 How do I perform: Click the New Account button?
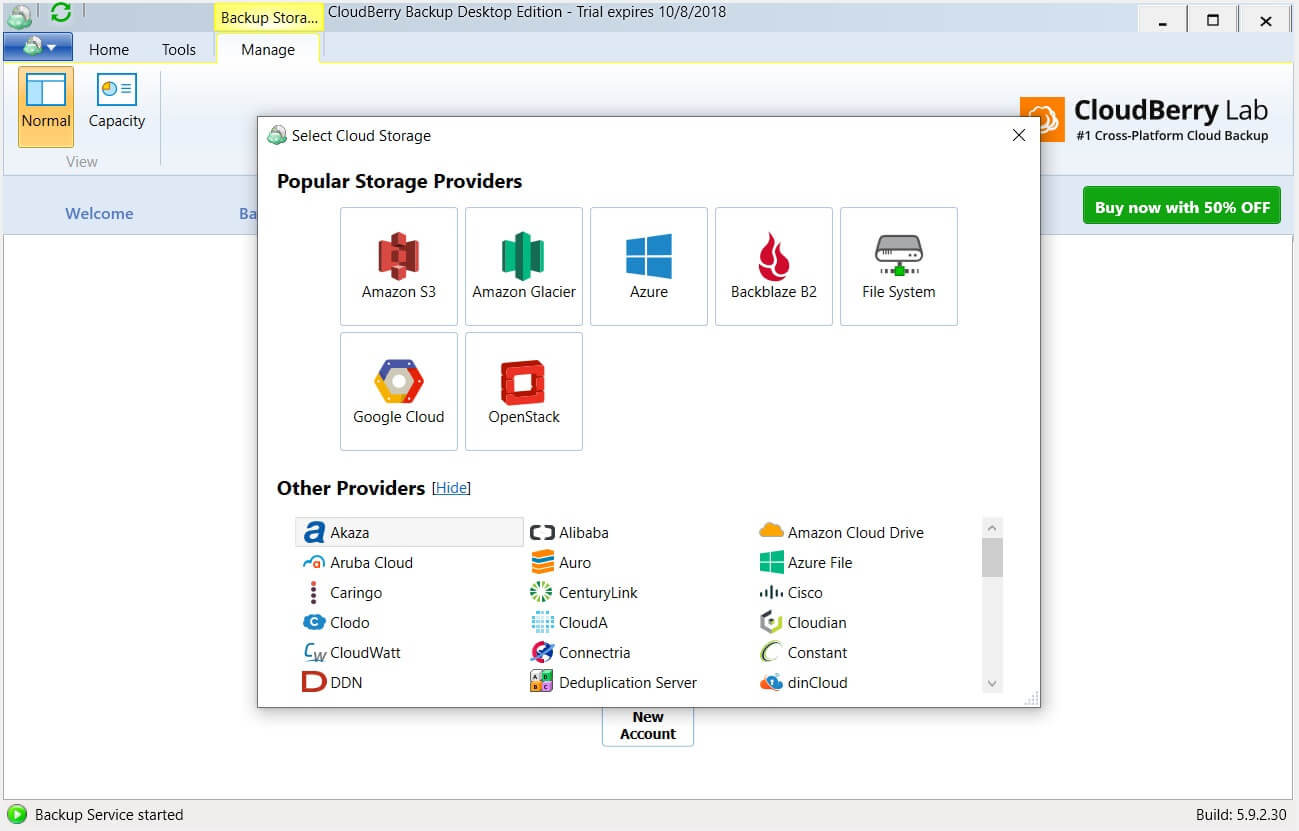point(648,726)
